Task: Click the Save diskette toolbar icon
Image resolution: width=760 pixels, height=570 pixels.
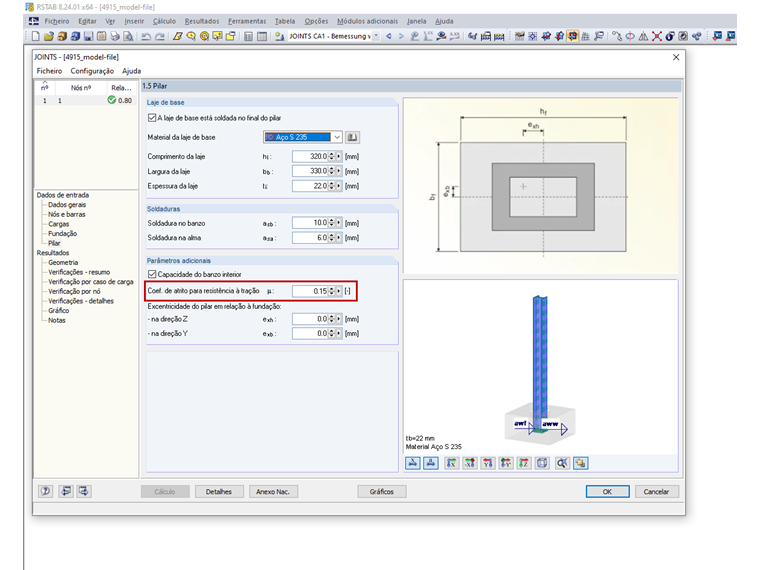Action: (x=88, y=36)
